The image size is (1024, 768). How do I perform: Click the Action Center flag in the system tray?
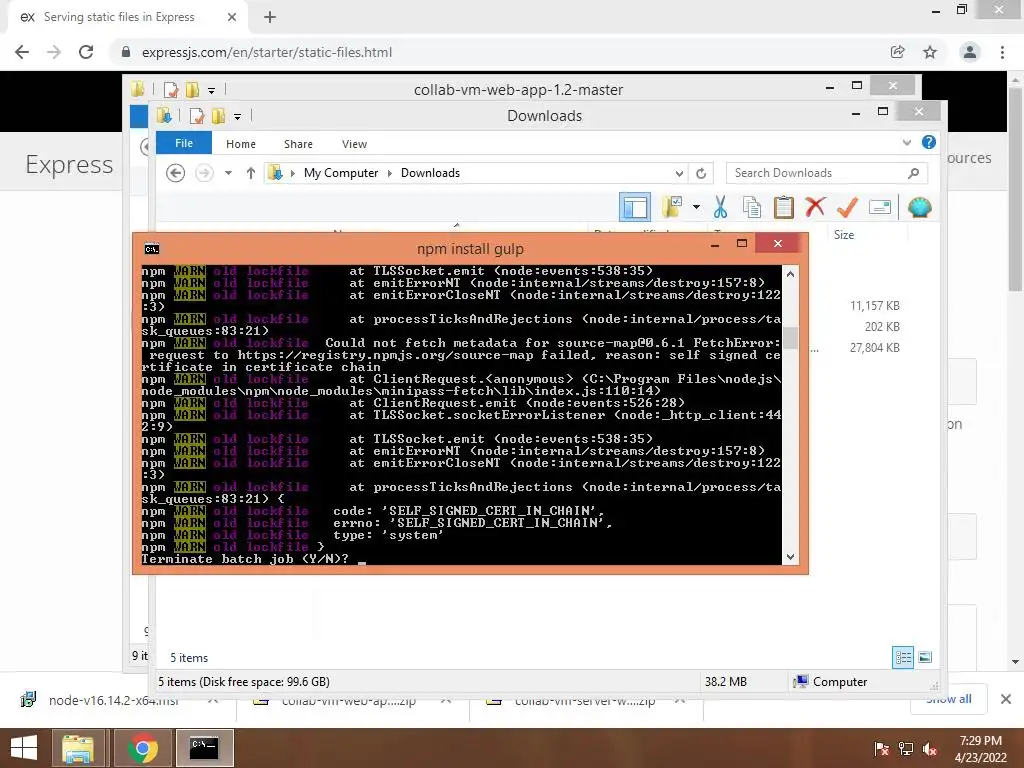coord(882,749)
